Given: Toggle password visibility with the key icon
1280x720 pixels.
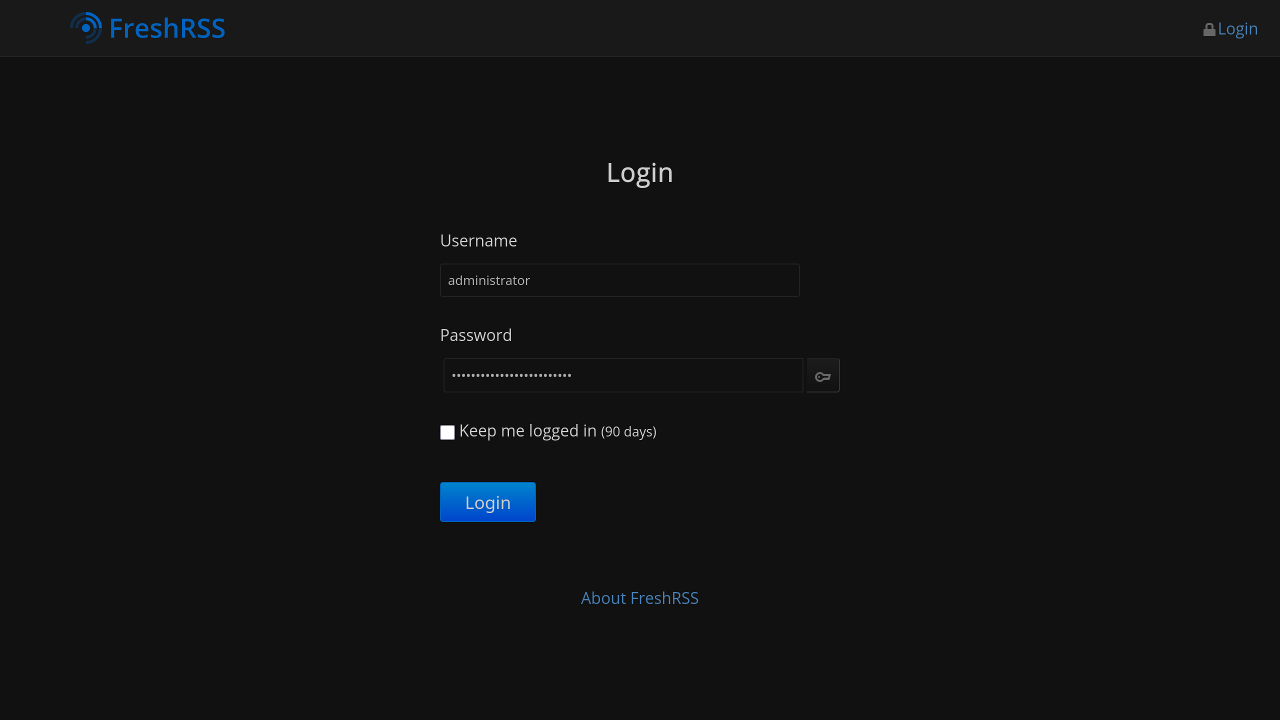Looking at the screenshot, I should [x=822, y=375].
